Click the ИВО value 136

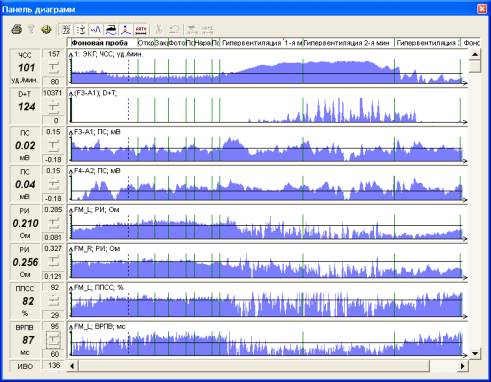54,365
